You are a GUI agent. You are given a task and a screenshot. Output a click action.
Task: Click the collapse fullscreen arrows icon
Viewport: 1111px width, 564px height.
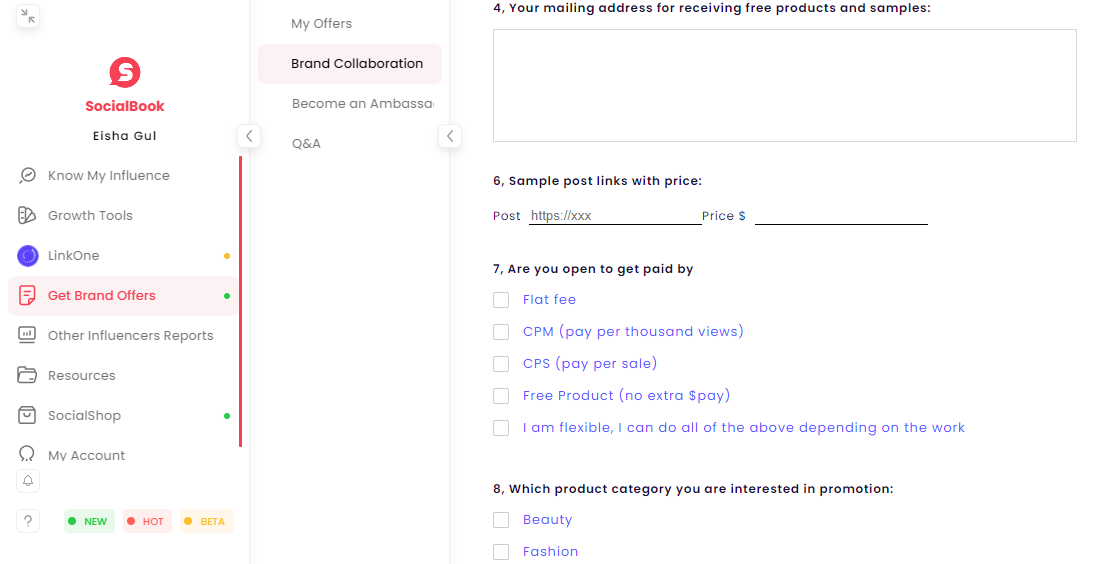click(28, 16)
